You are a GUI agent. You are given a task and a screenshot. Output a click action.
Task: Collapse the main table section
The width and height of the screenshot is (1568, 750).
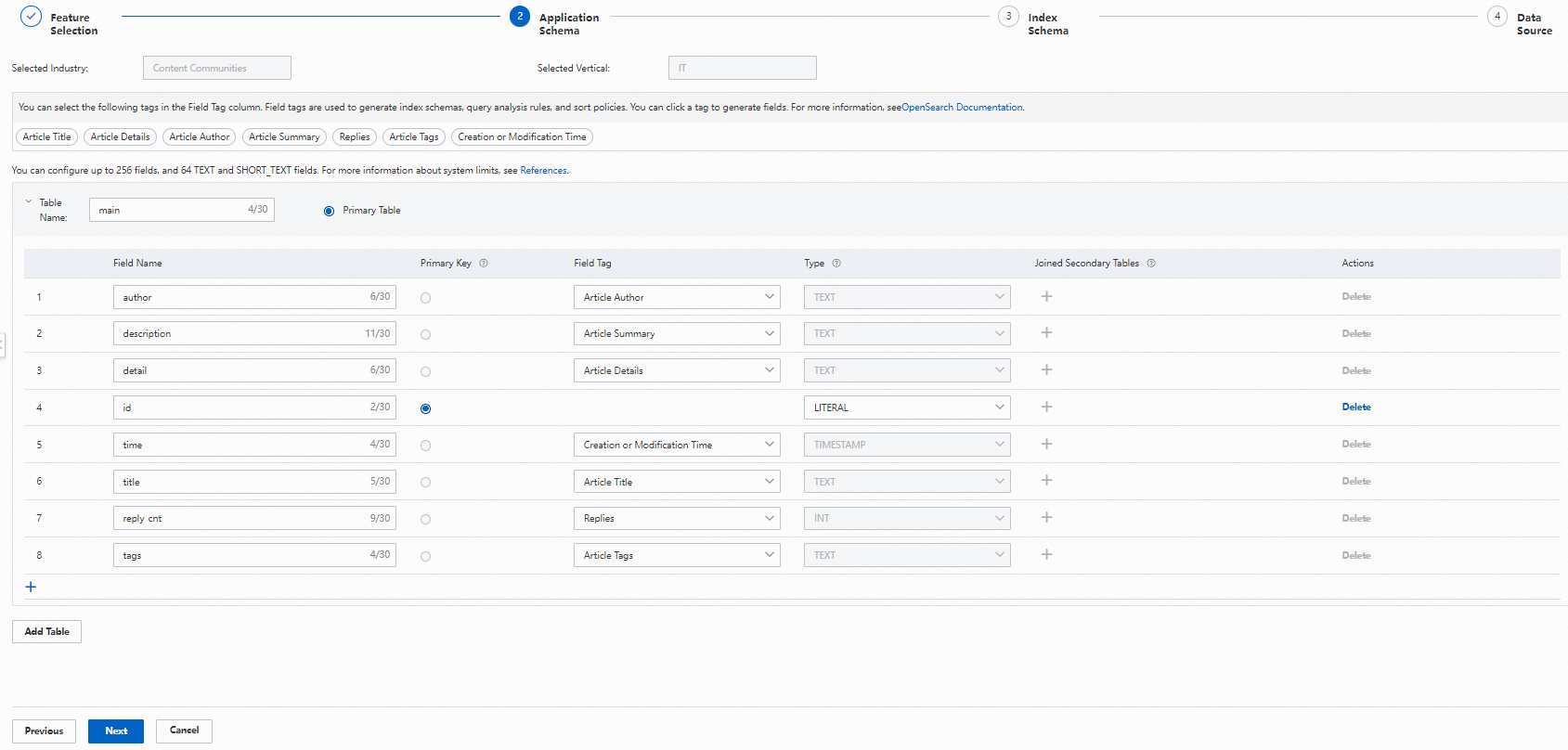[x=29, y=201]
